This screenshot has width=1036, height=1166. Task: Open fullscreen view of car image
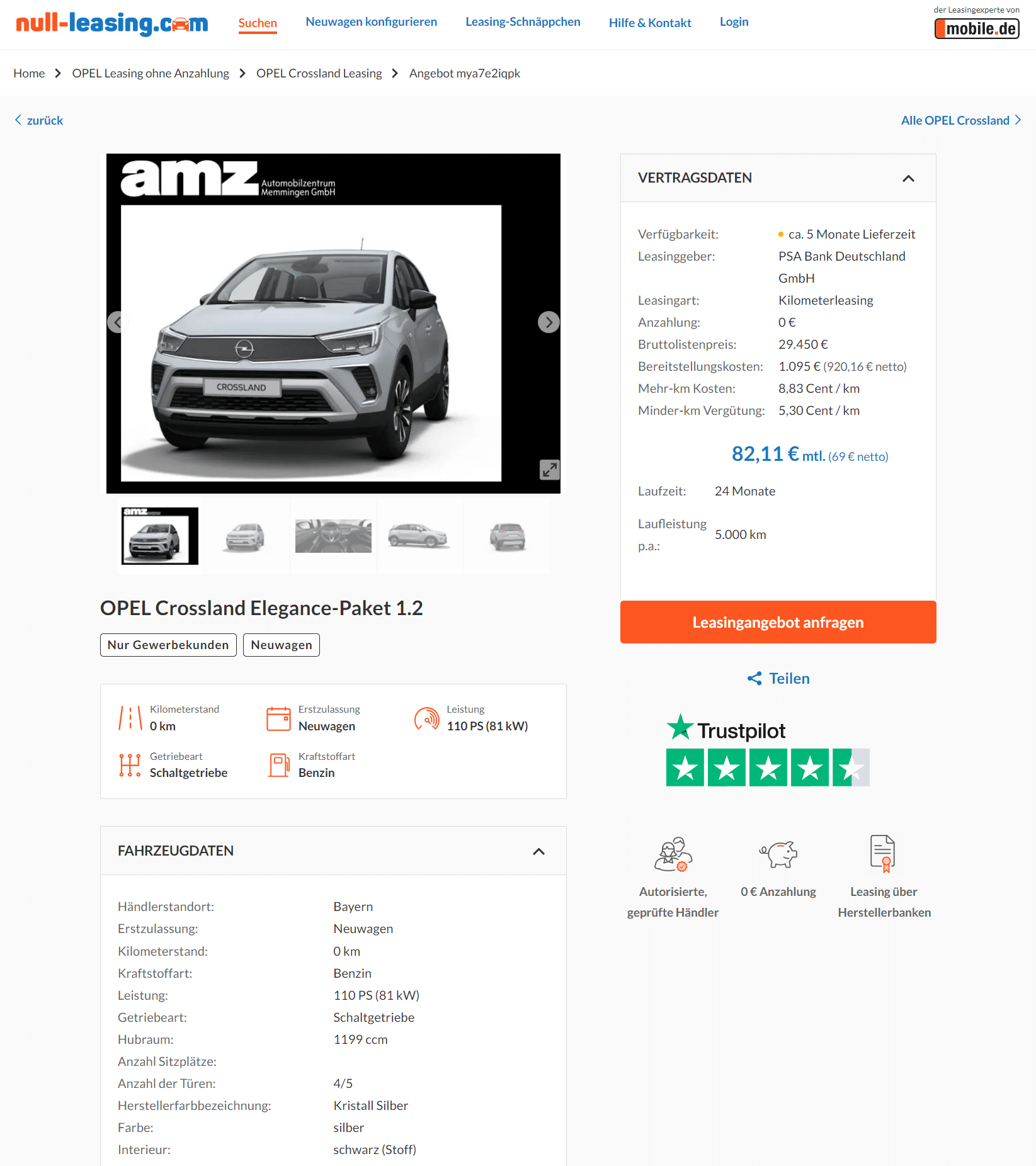(x=550, y=470)
